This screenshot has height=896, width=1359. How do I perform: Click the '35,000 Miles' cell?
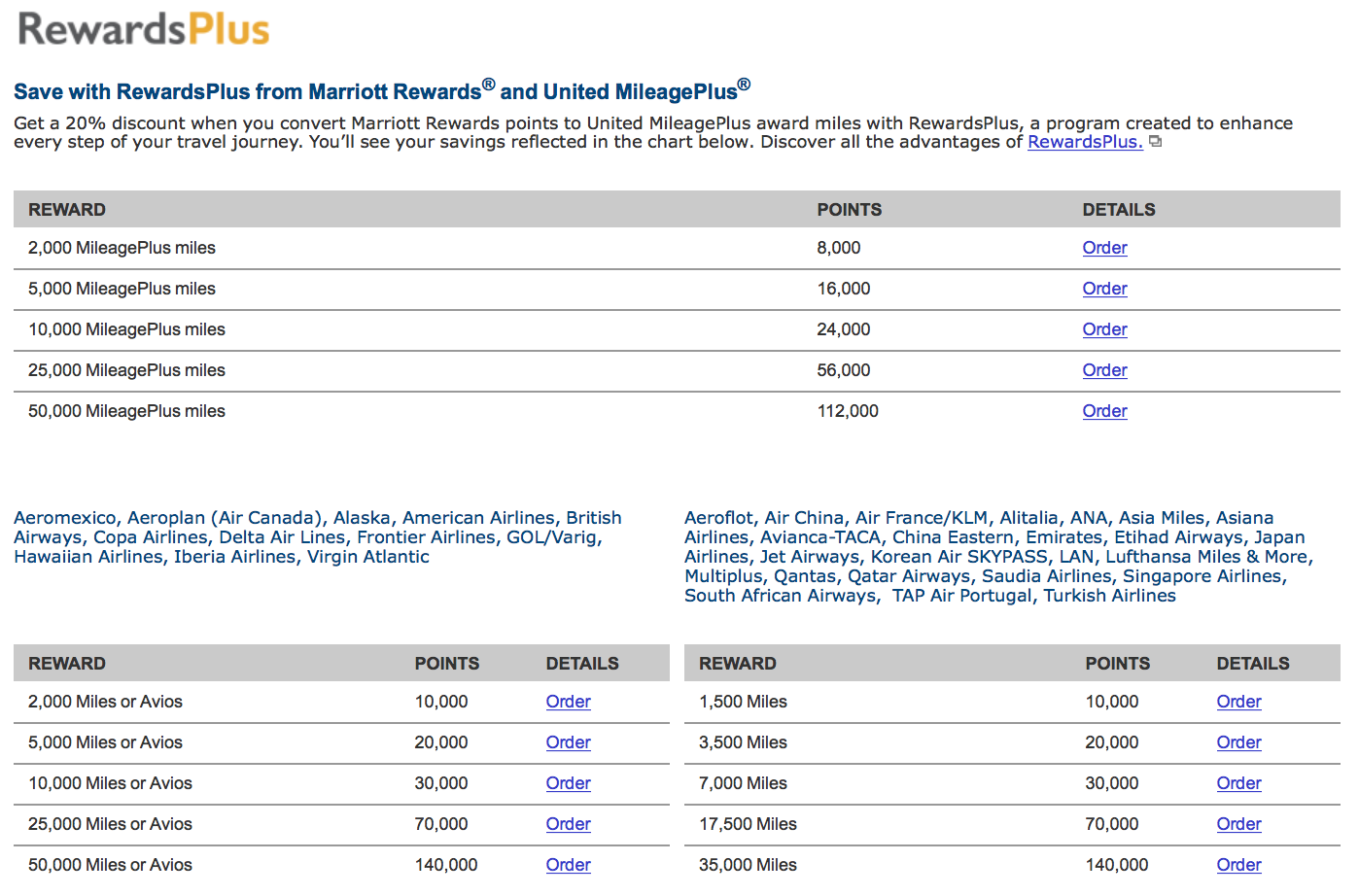(x=748, y=865)
